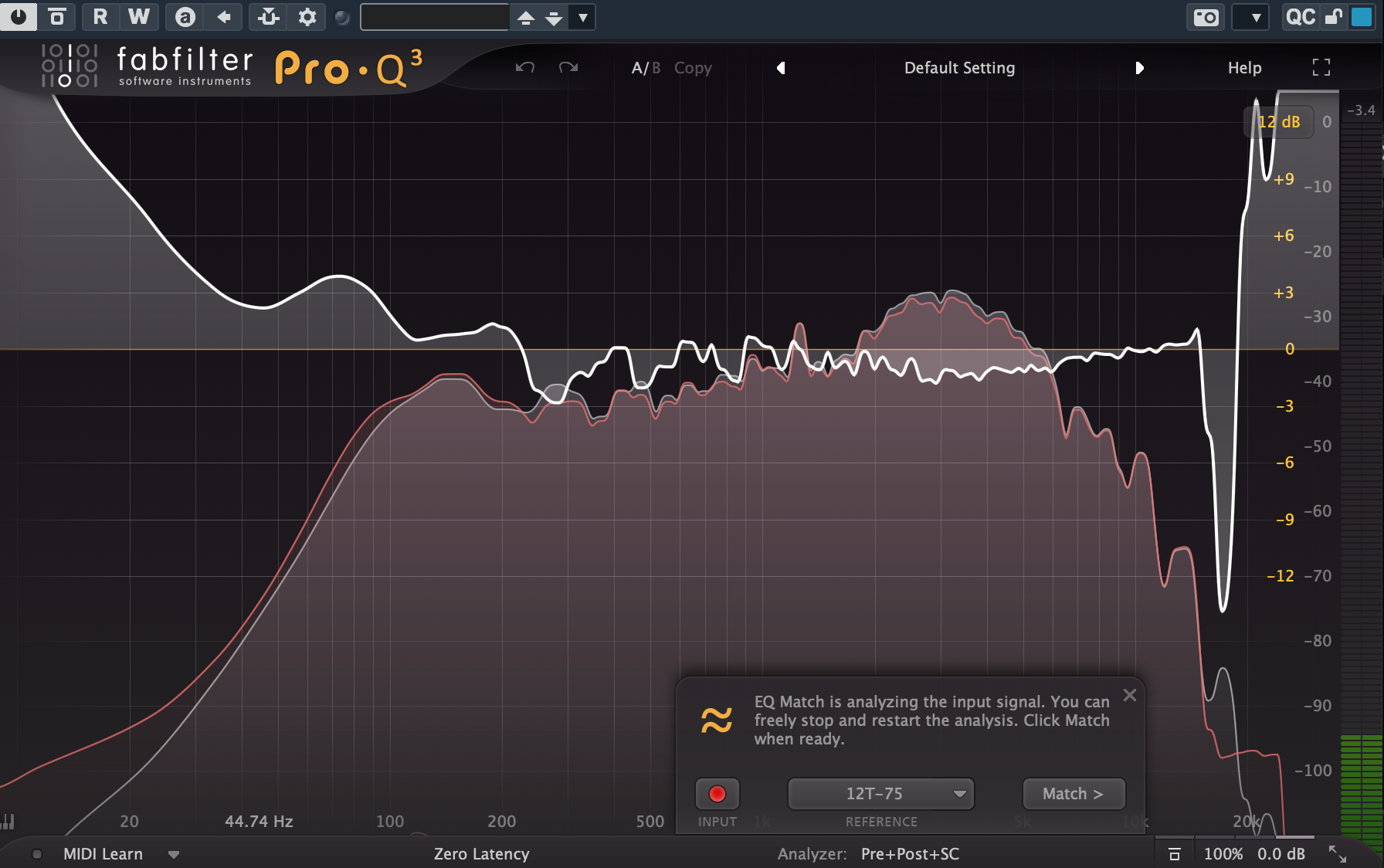This screenshot has width=1384, height=868.
Task: Select previous preset with left triangle
Action: pyautogui.click(x=781, y=68)
